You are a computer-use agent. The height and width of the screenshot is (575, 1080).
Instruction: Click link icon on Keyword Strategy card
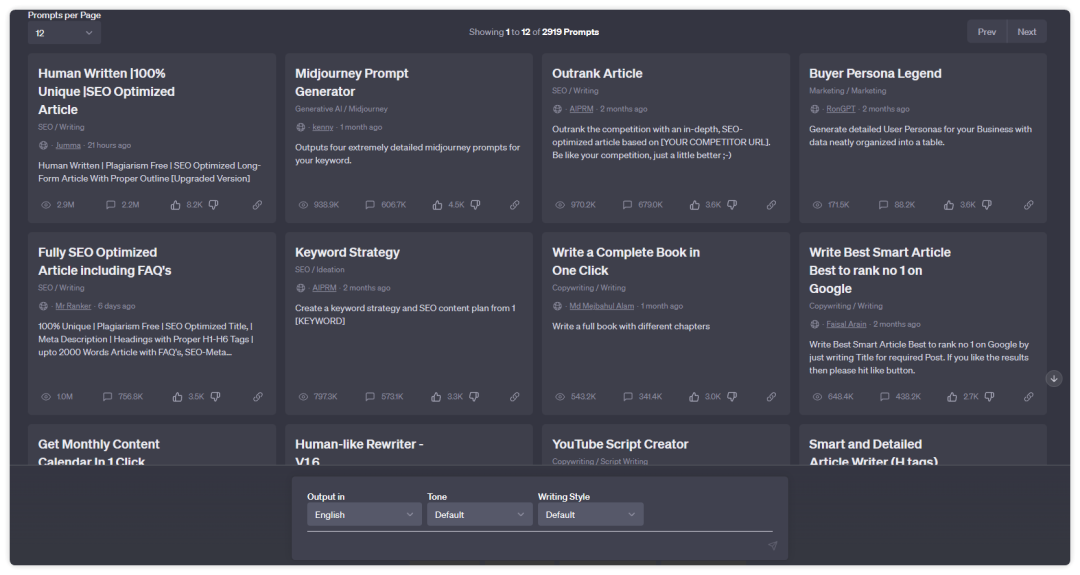[x=514, y=397]
